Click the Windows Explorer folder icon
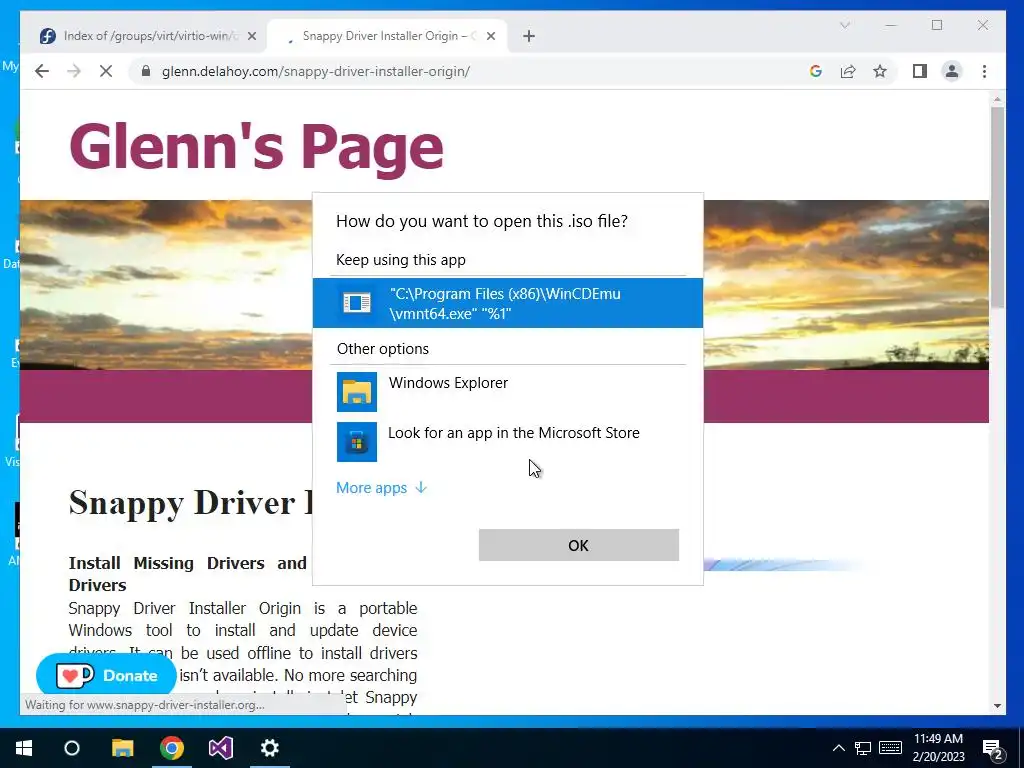The height and width of the screenshot is (768, 1024). click(x=357, y=392)
